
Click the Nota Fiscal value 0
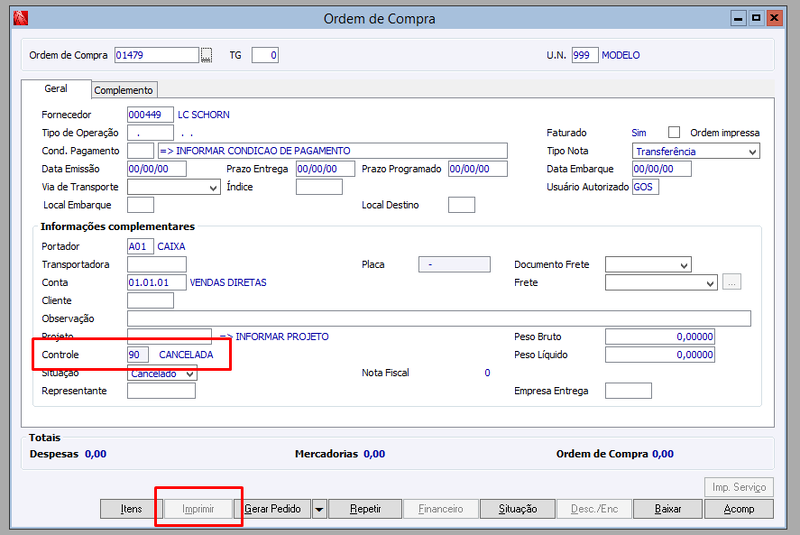click(487, 373)
